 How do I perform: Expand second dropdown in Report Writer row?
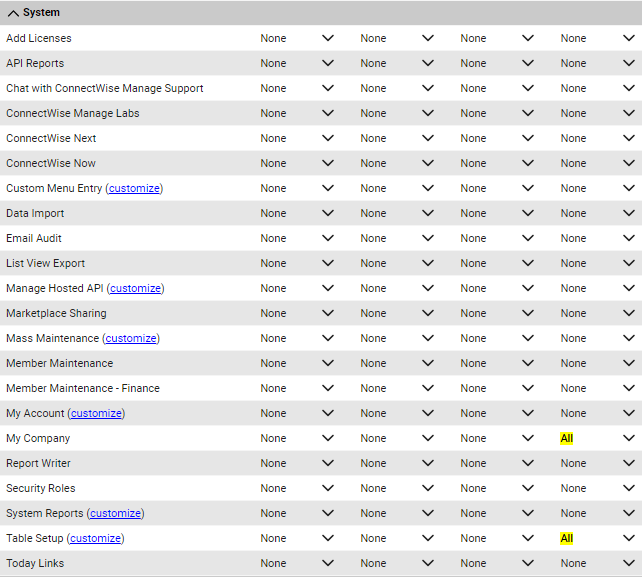click(x=397, y=463)
